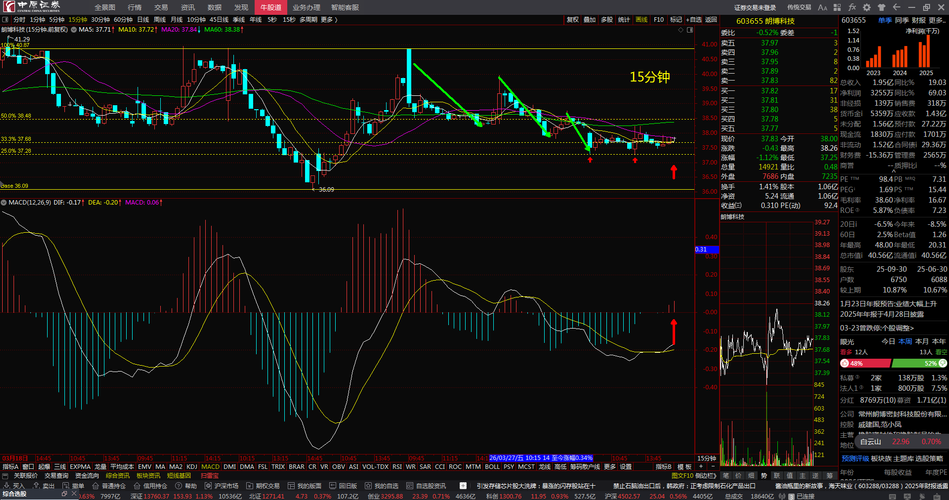Viewport: 949px width, 500px height.
Task: Toggle the 统计 statistics button
Action: pyautogui.click(x=624, y=20)
